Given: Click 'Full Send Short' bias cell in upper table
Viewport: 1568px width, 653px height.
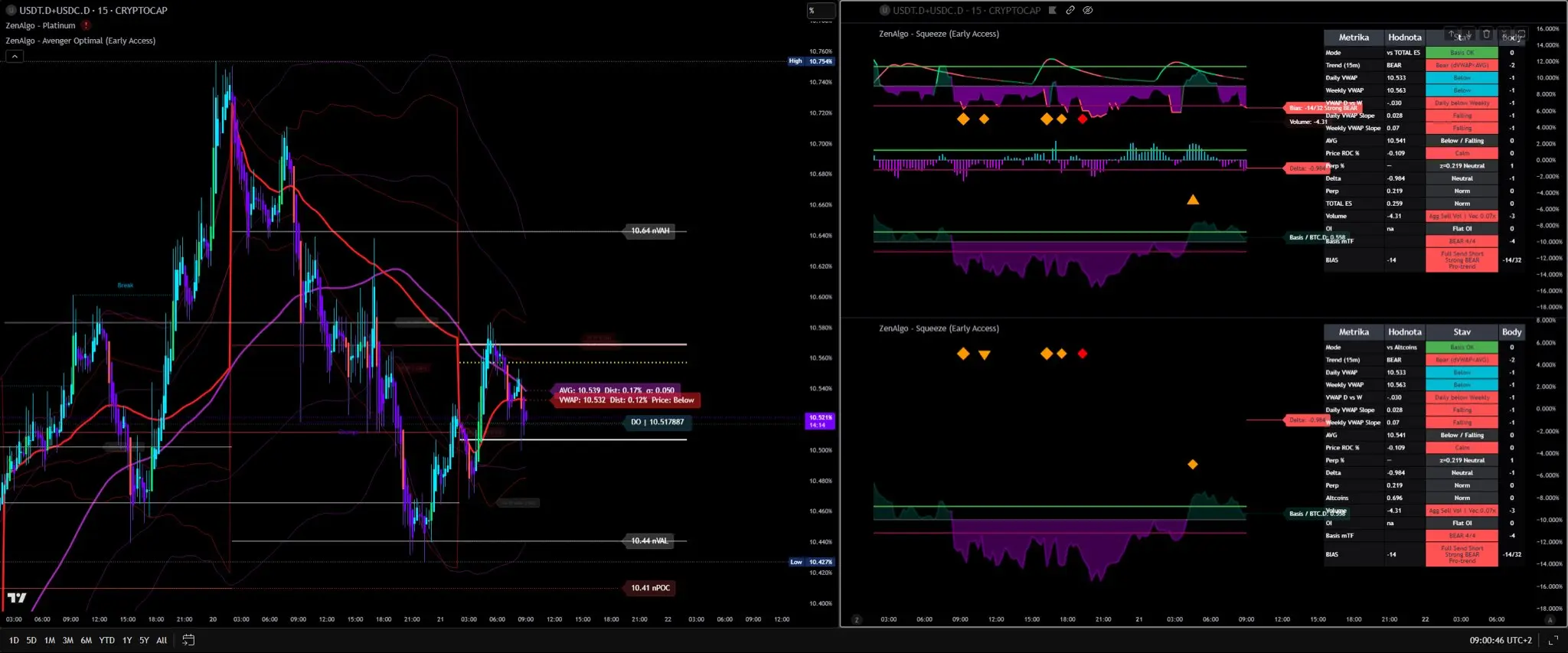Looking at the screenshot, I should (1462, 260).
